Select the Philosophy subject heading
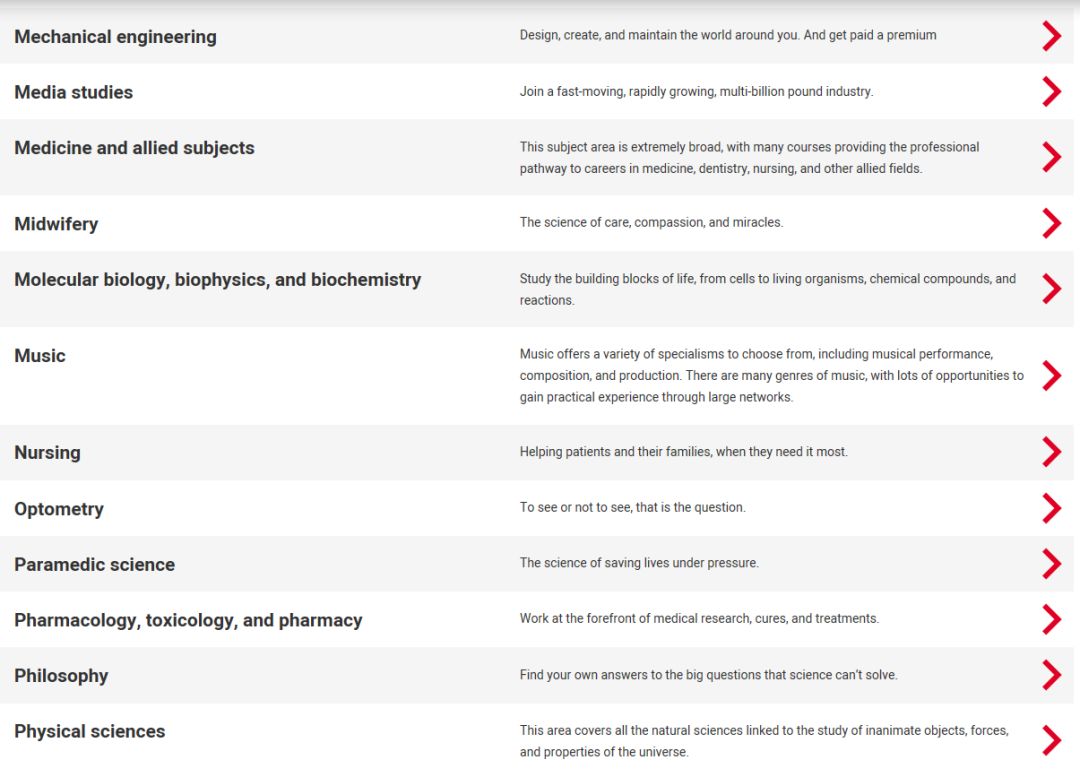Screen dimensions: 1080x777 [61, 676]
